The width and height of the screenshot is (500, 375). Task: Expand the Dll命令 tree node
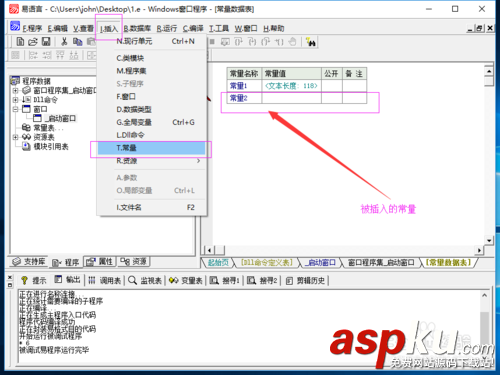[x=15, y=100]
